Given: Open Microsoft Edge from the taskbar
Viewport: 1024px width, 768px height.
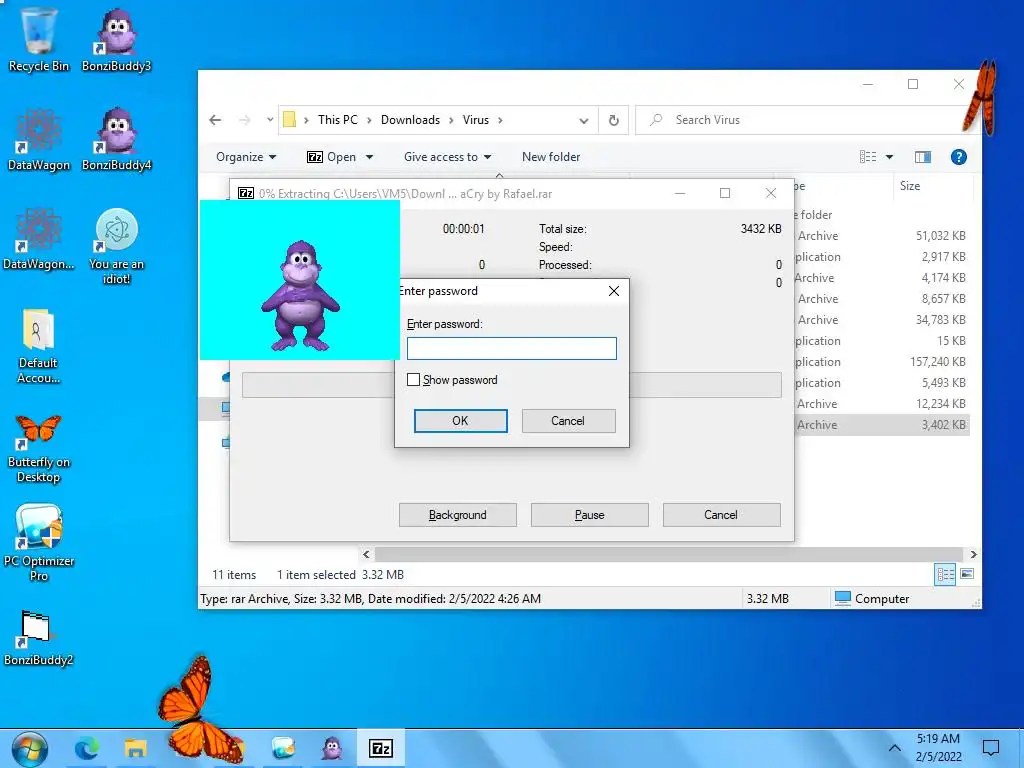Looking at the screenshot, I should 87,749.
